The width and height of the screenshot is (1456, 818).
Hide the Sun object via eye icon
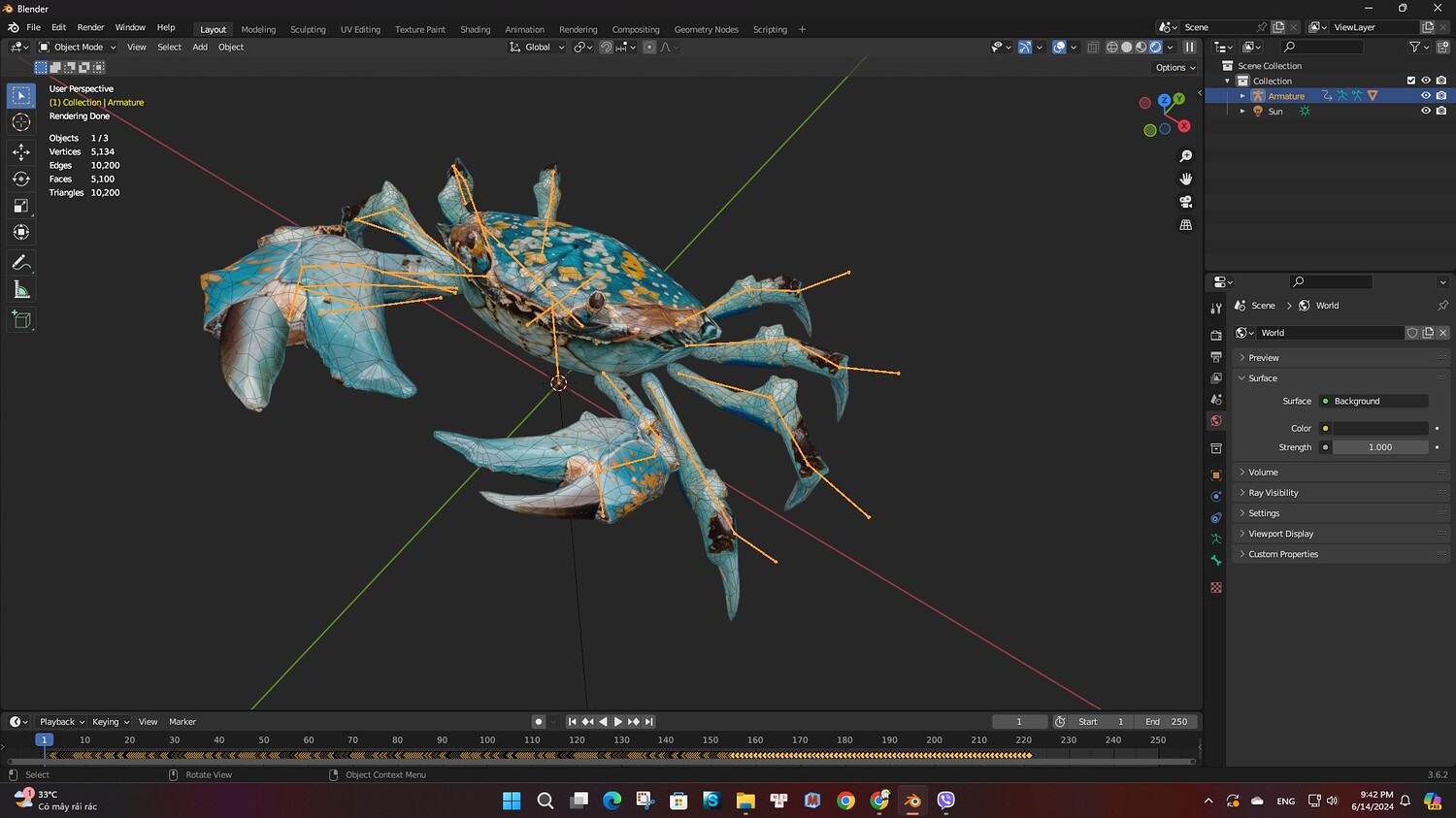pos(1425,112)
